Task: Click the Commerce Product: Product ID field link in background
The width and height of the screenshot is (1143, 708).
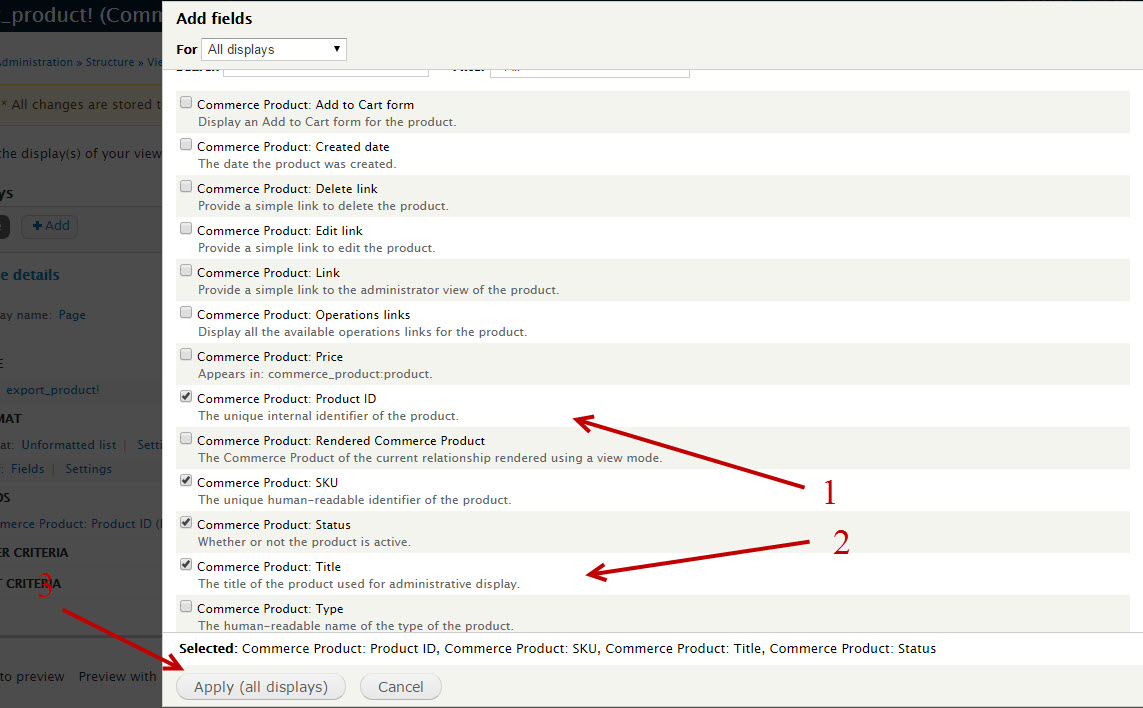Action: click(x=79, y=524)
